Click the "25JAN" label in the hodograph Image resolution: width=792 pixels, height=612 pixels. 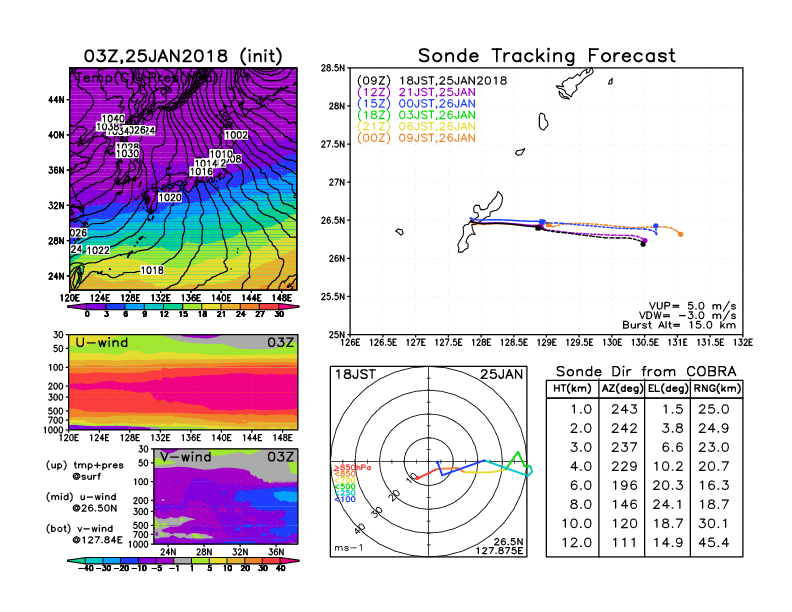click(502, 374)
